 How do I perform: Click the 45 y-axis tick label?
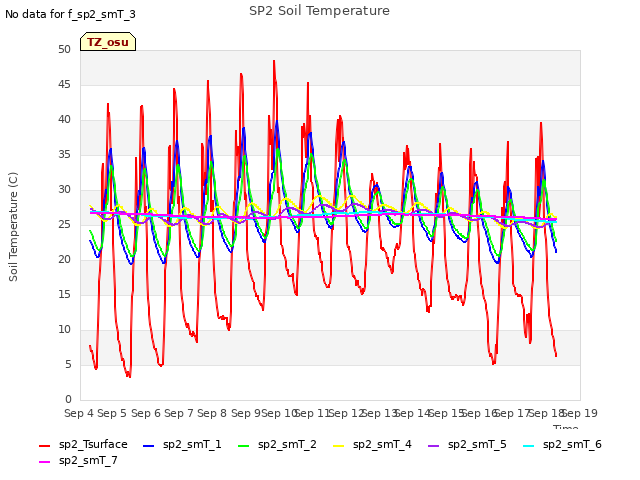click(x=64, y=84)
